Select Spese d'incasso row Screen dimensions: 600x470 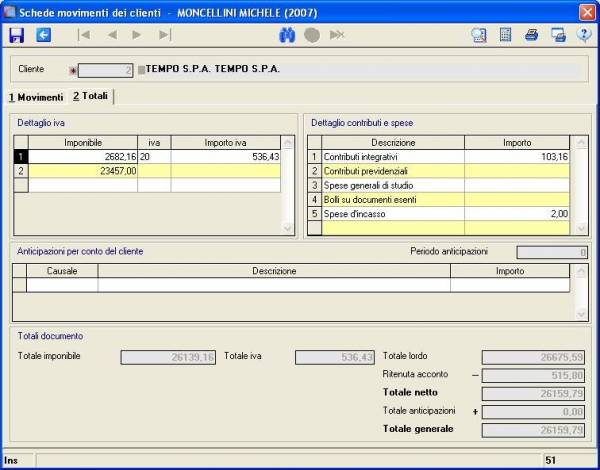pos(439,214)
